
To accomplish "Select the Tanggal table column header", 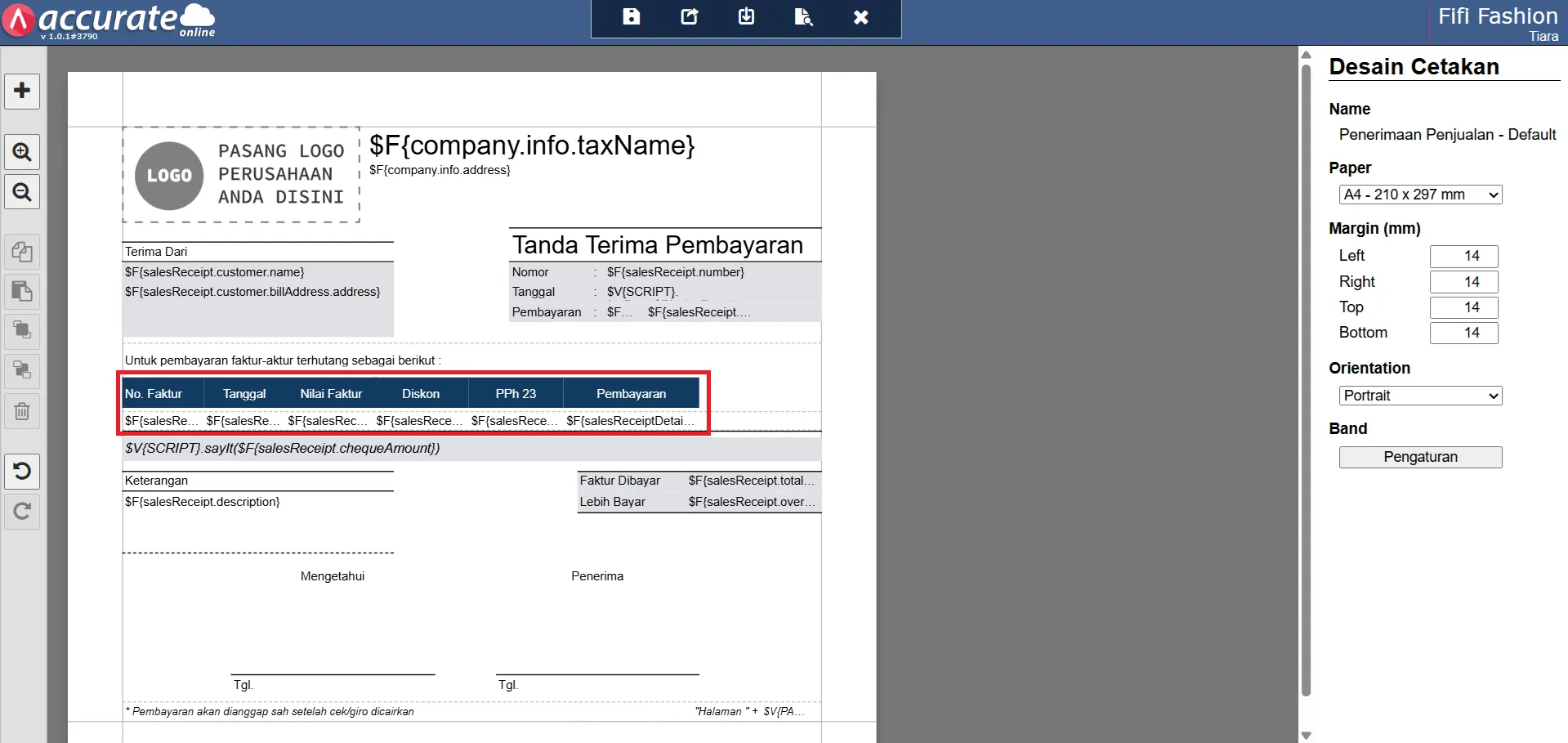I will 244,394.
